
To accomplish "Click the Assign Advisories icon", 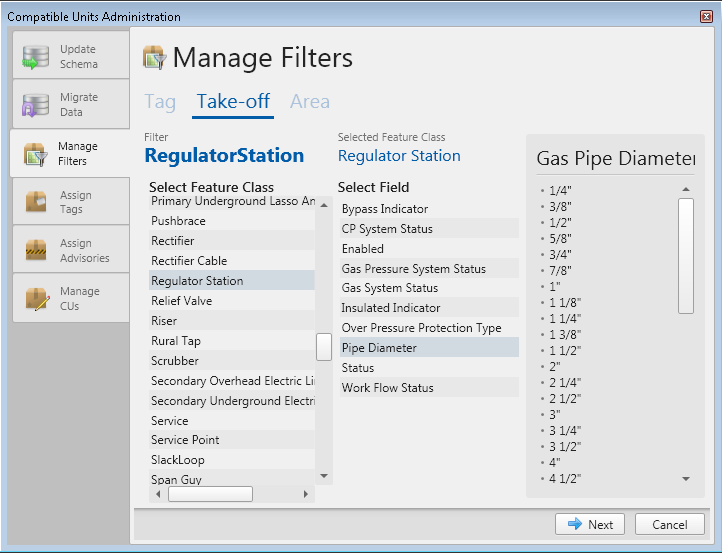I will pyautogui.click(x=36, y=250).
